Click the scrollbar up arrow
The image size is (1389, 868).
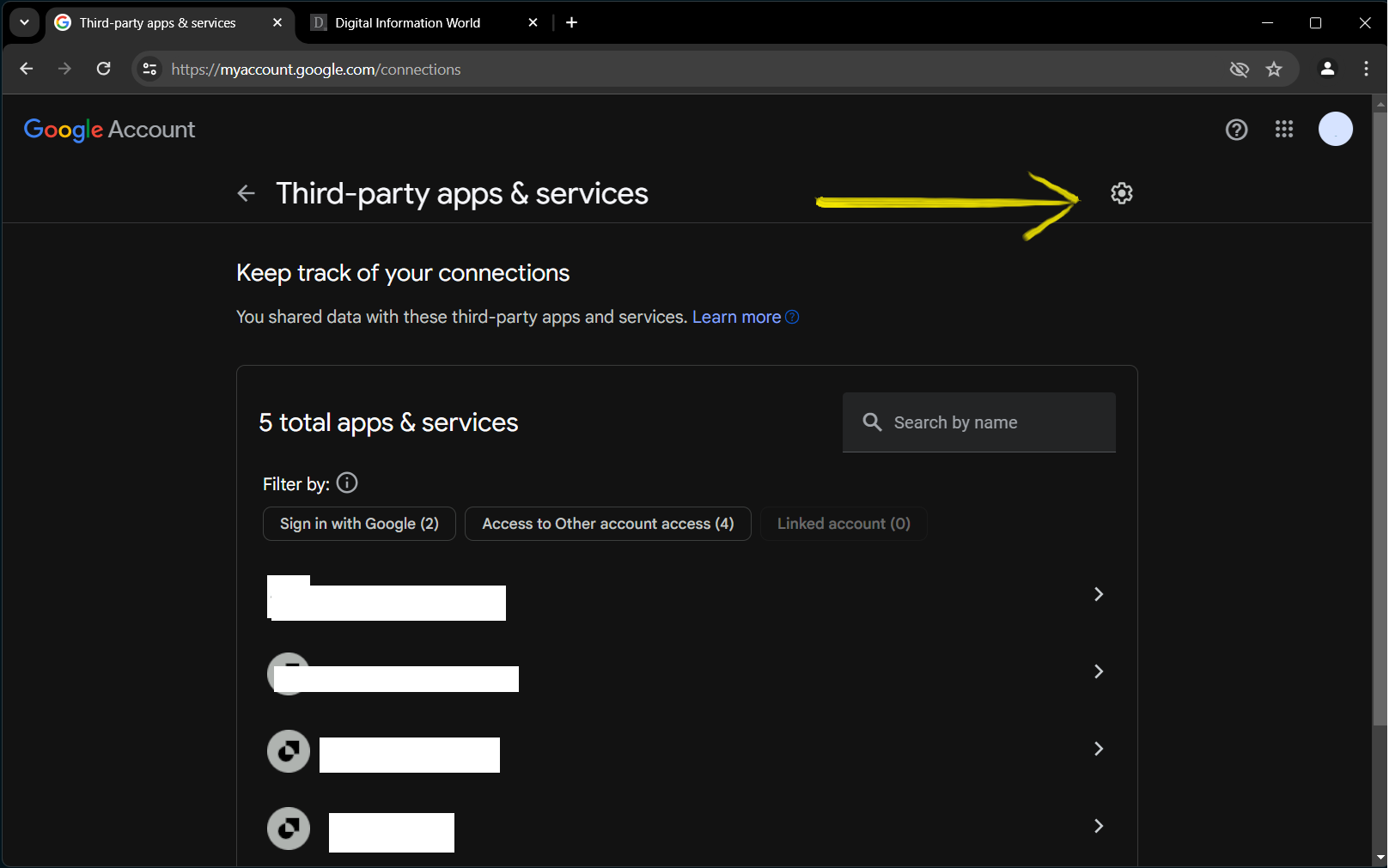[x=1380, y=104]
